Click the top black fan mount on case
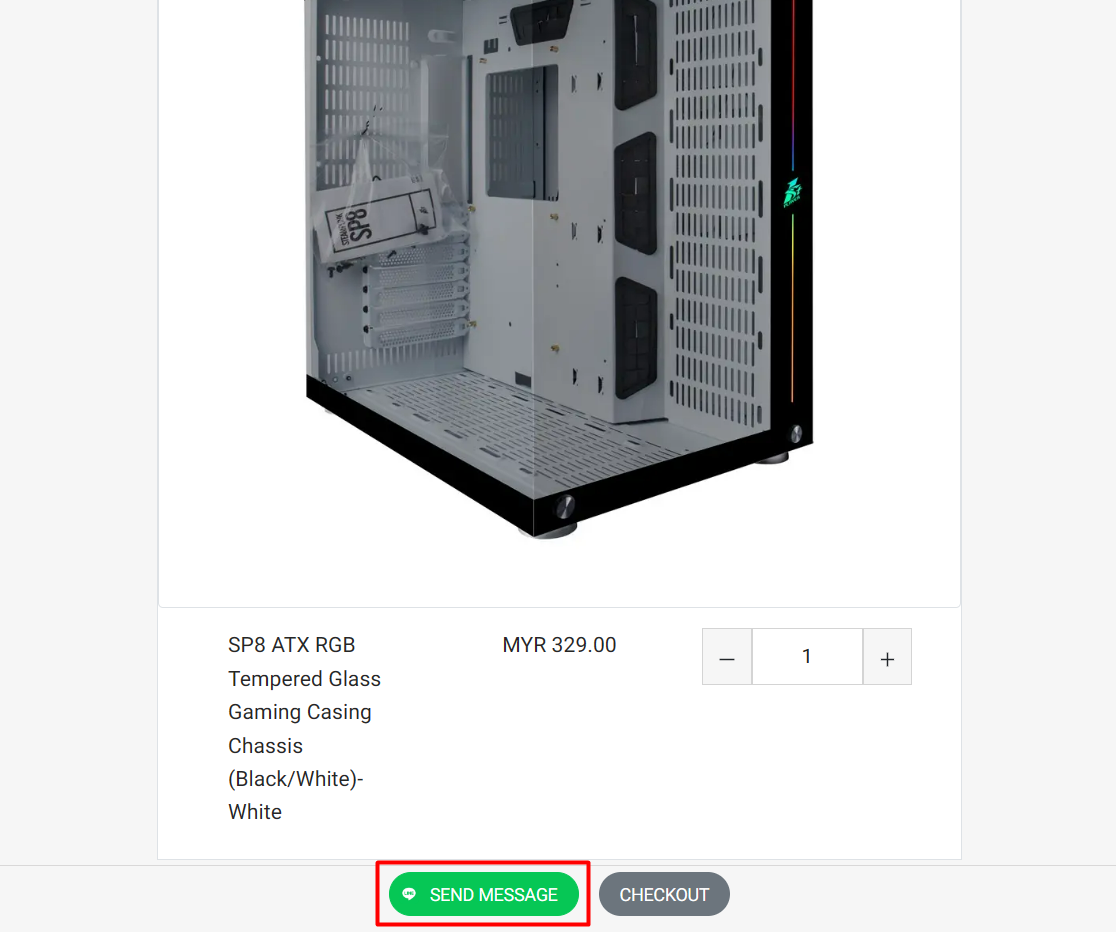 (635, 53)
